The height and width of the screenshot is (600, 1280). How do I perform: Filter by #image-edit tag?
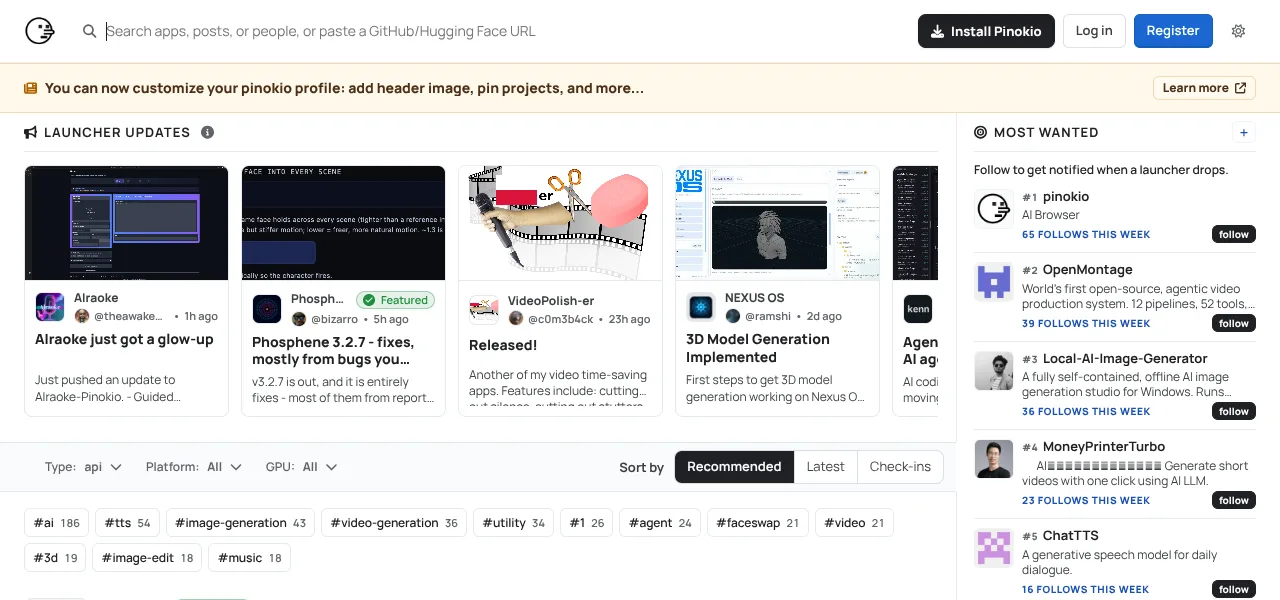click(147, 558)
